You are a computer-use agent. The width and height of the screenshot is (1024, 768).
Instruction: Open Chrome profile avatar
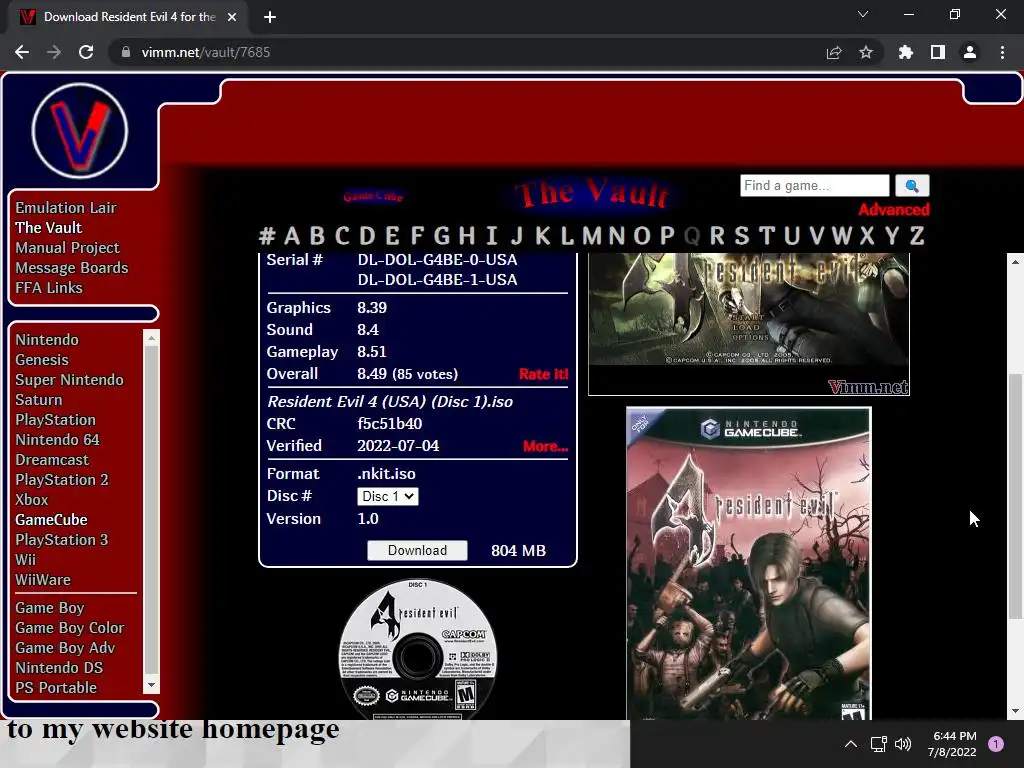point(970,52)
